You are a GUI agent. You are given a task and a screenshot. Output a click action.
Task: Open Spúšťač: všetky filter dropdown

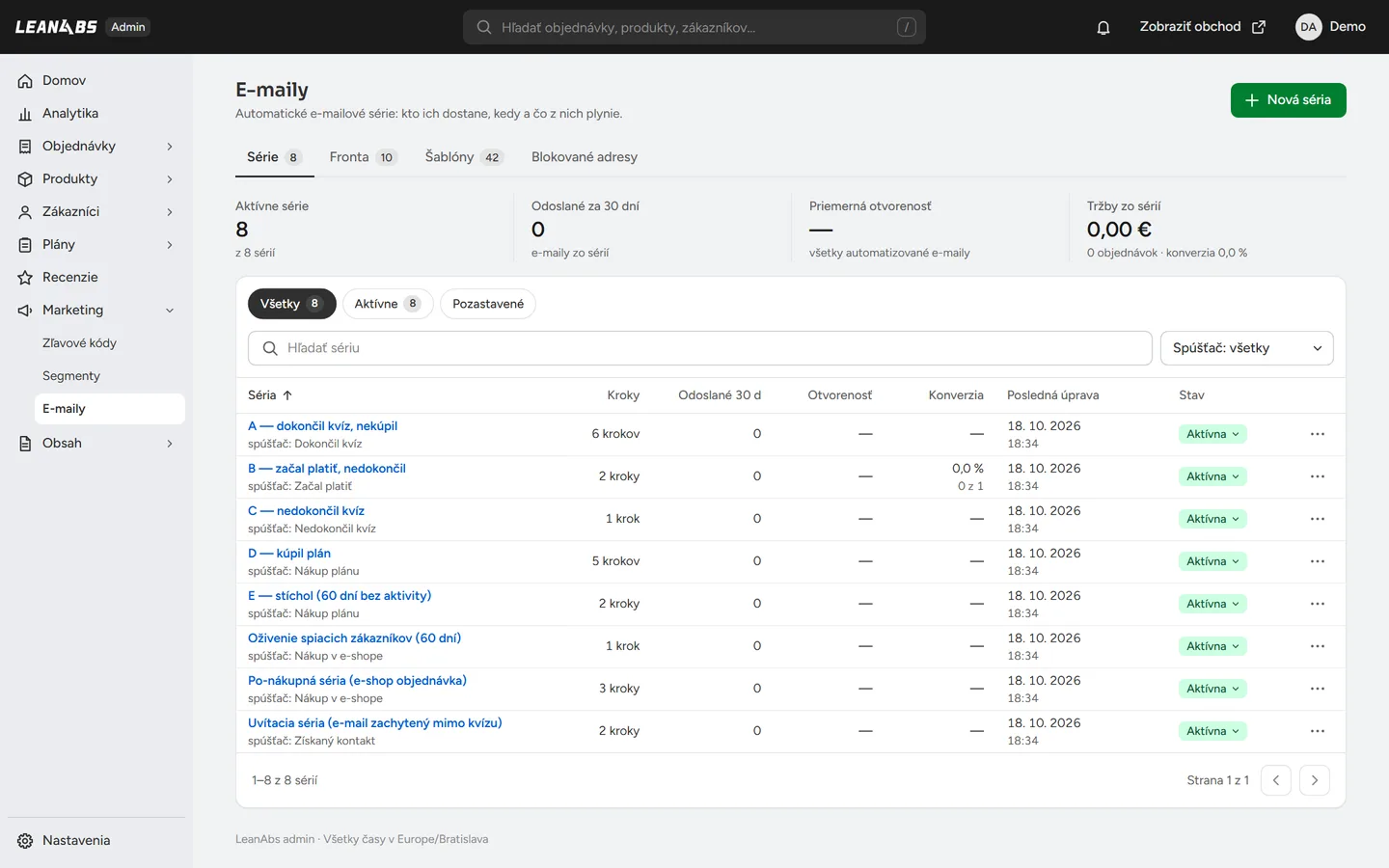pos(1246,348)
